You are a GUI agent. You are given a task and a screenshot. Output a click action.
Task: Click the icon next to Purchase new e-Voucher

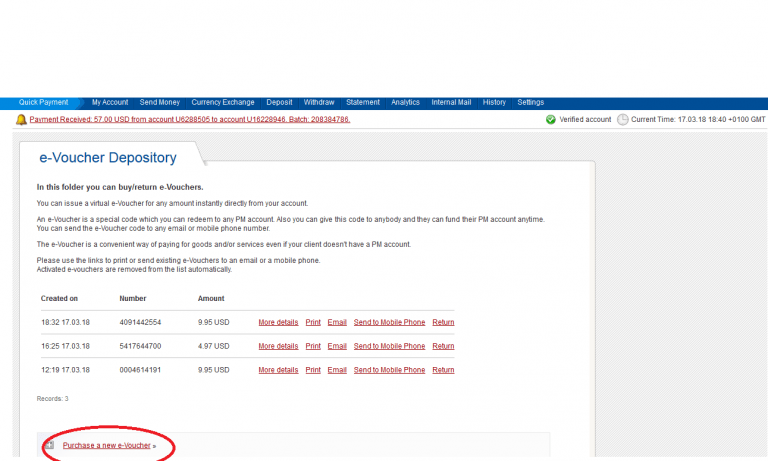[x=50, y=445]
